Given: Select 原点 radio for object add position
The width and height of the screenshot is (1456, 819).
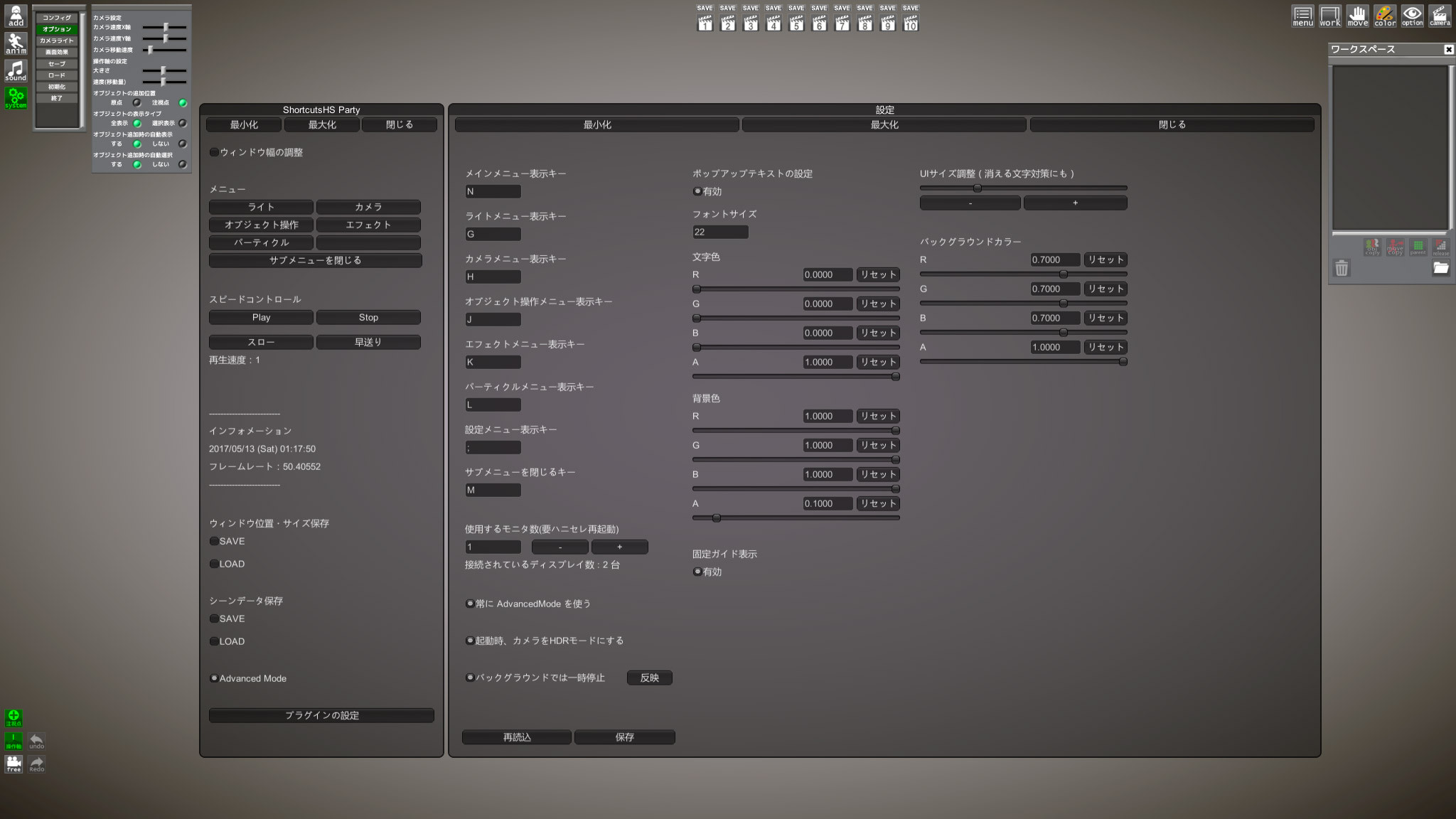Looking at the screenshot, I should tap(136, 103).
